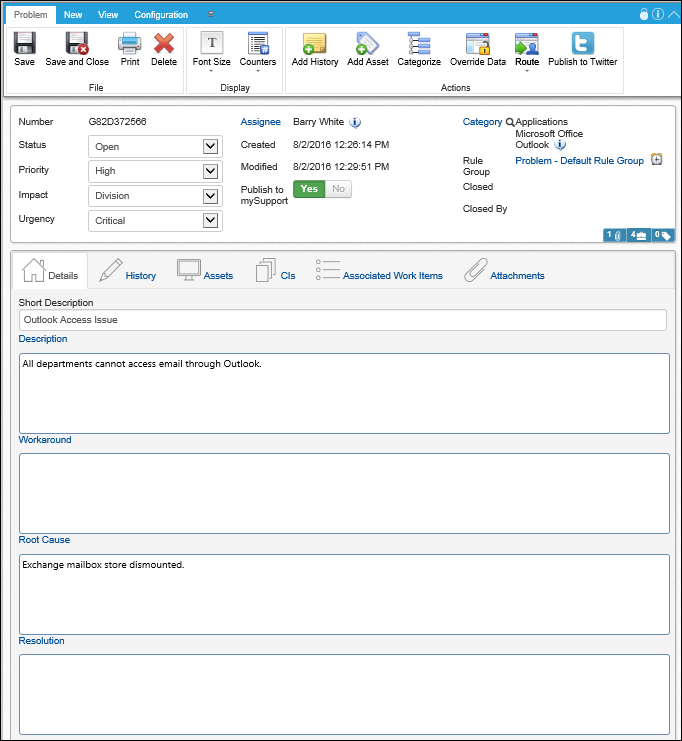Select the Problem ribbon tab

pos(31,15)
